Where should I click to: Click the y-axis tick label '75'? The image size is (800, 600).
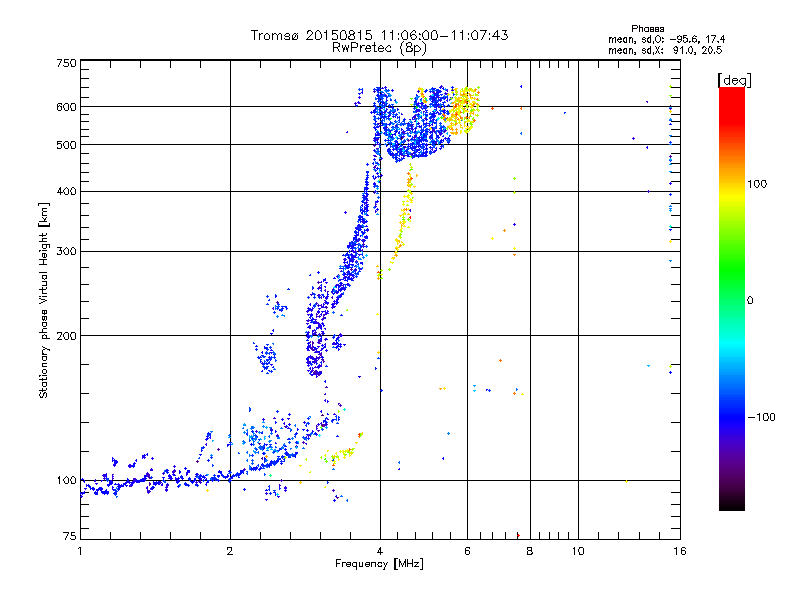(70, 536)
